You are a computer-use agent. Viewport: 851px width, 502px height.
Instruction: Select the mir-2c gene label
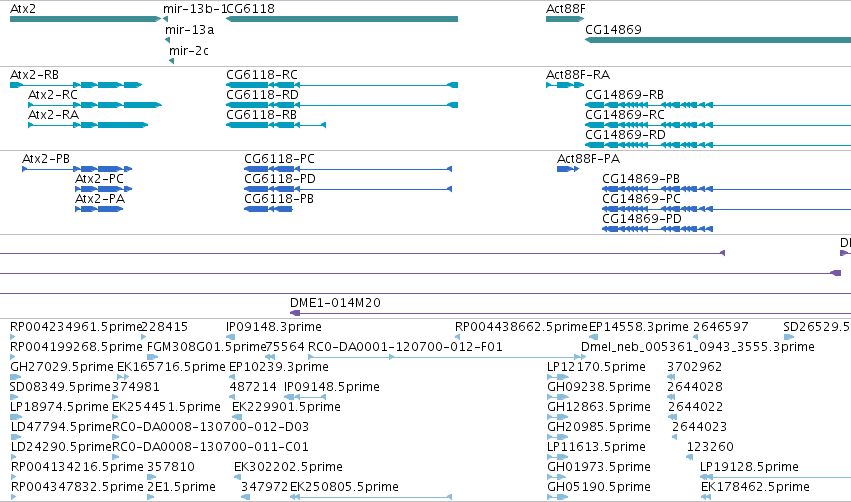coord(189,51)
